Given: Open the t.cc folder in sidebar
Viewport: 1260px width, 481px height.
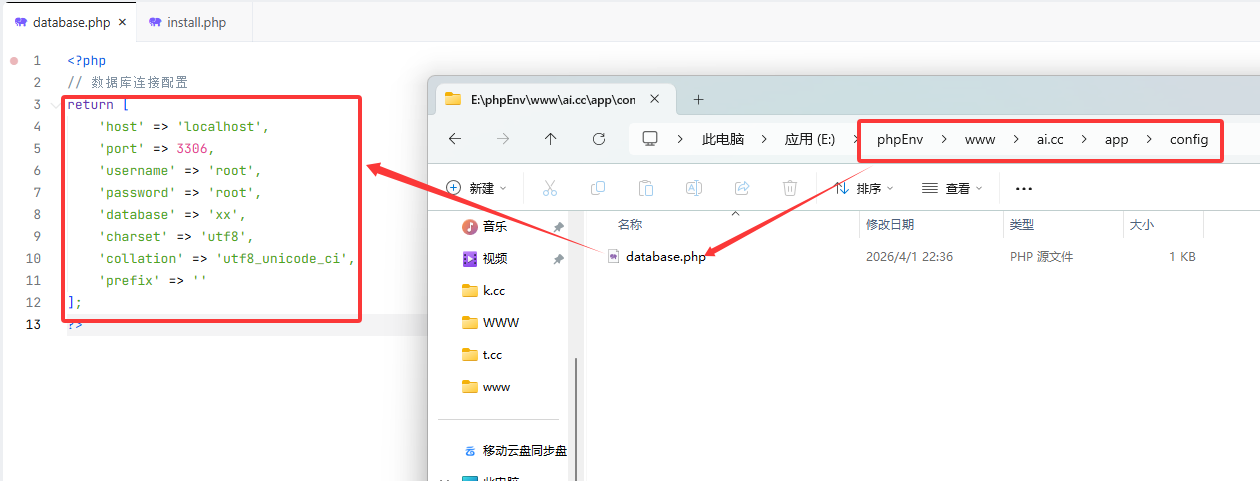Looking at the screenshot, I should (x=492, y=355).
